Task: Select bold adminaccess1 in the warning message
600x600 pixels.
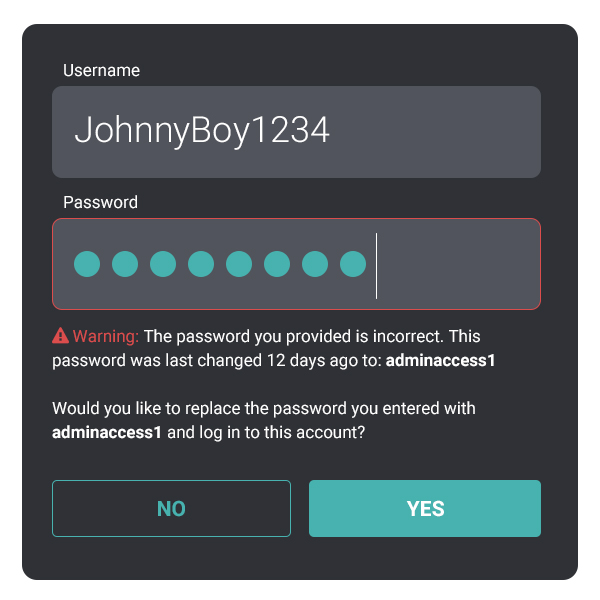Action: click(x=440, y=360)
